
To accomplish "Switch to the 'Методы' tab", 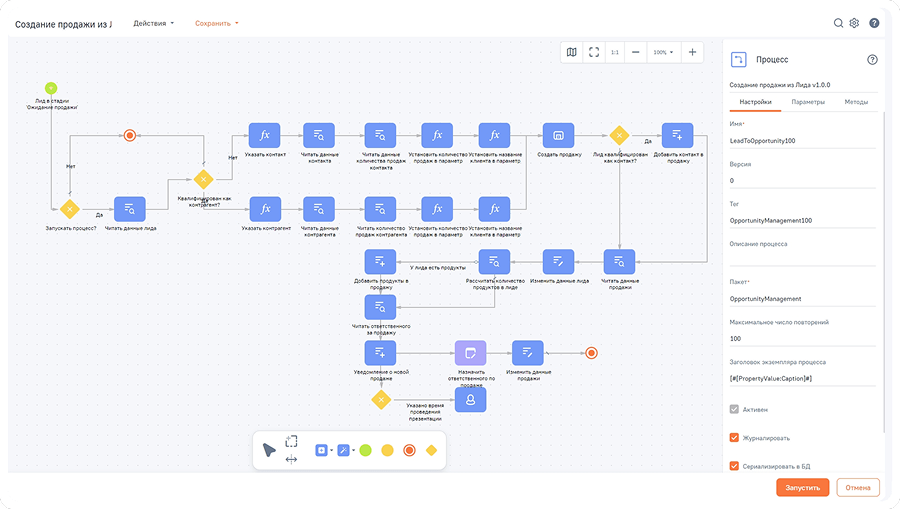I will pyautogui.click(x=856, y=102).
